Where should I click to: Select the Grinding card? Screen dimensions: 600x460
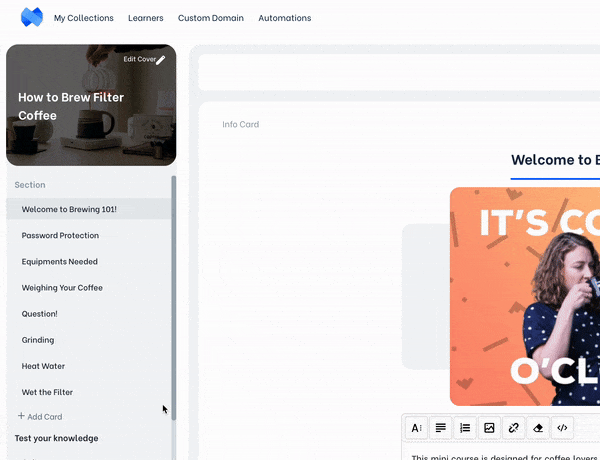point(38,340)
